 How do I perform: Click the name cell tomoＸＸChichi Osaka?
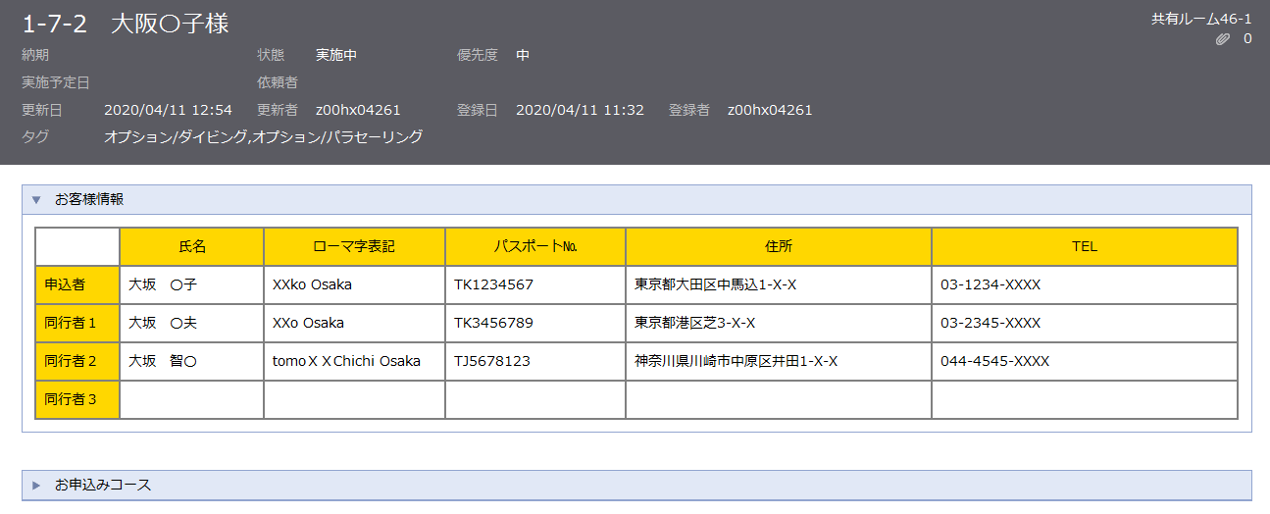(346, 361)
